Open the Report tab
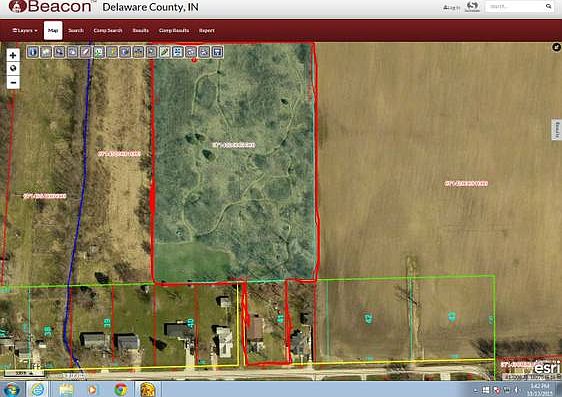 click(207, 30)
